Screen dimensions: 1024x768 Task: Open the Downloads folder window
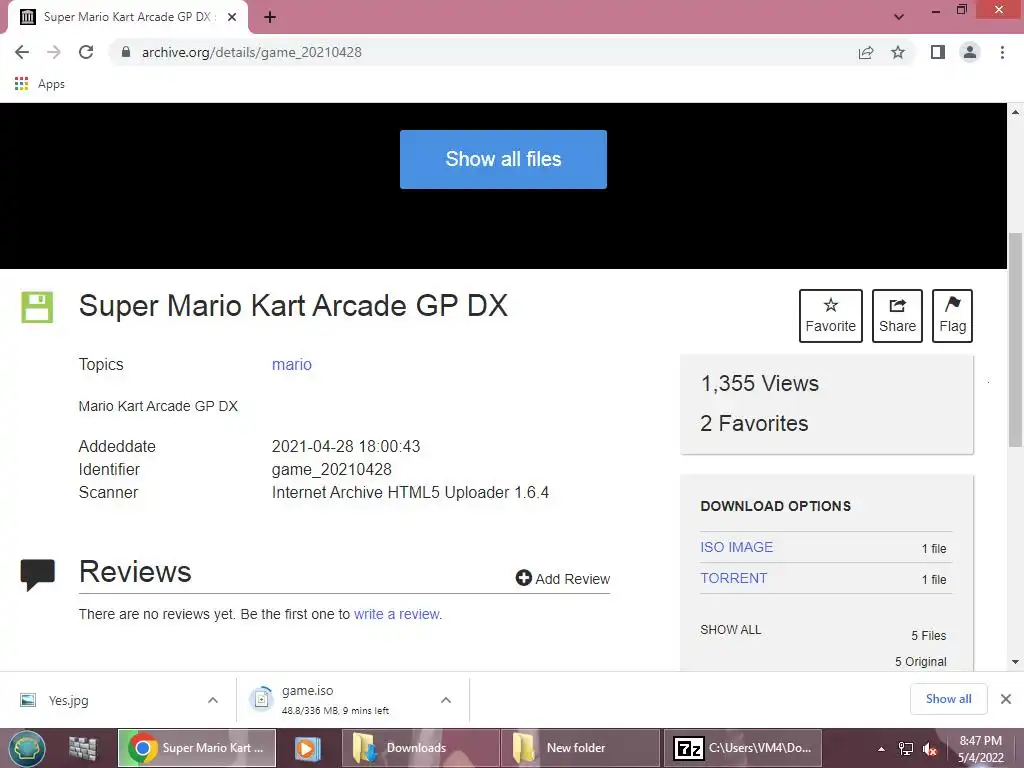[421, 748]
